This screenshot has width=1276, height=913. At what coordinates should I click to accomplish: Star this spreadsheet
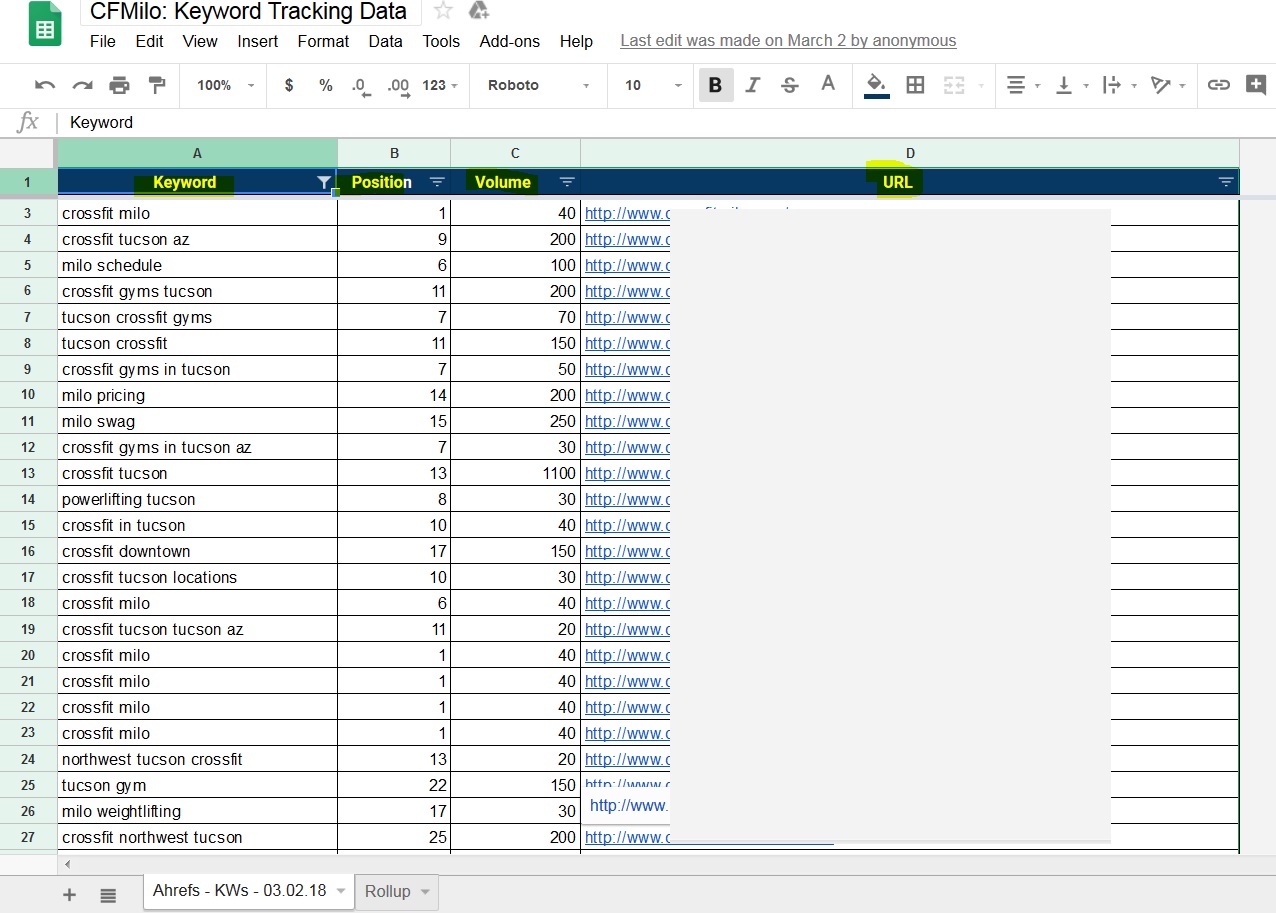(x=443, y=11)
